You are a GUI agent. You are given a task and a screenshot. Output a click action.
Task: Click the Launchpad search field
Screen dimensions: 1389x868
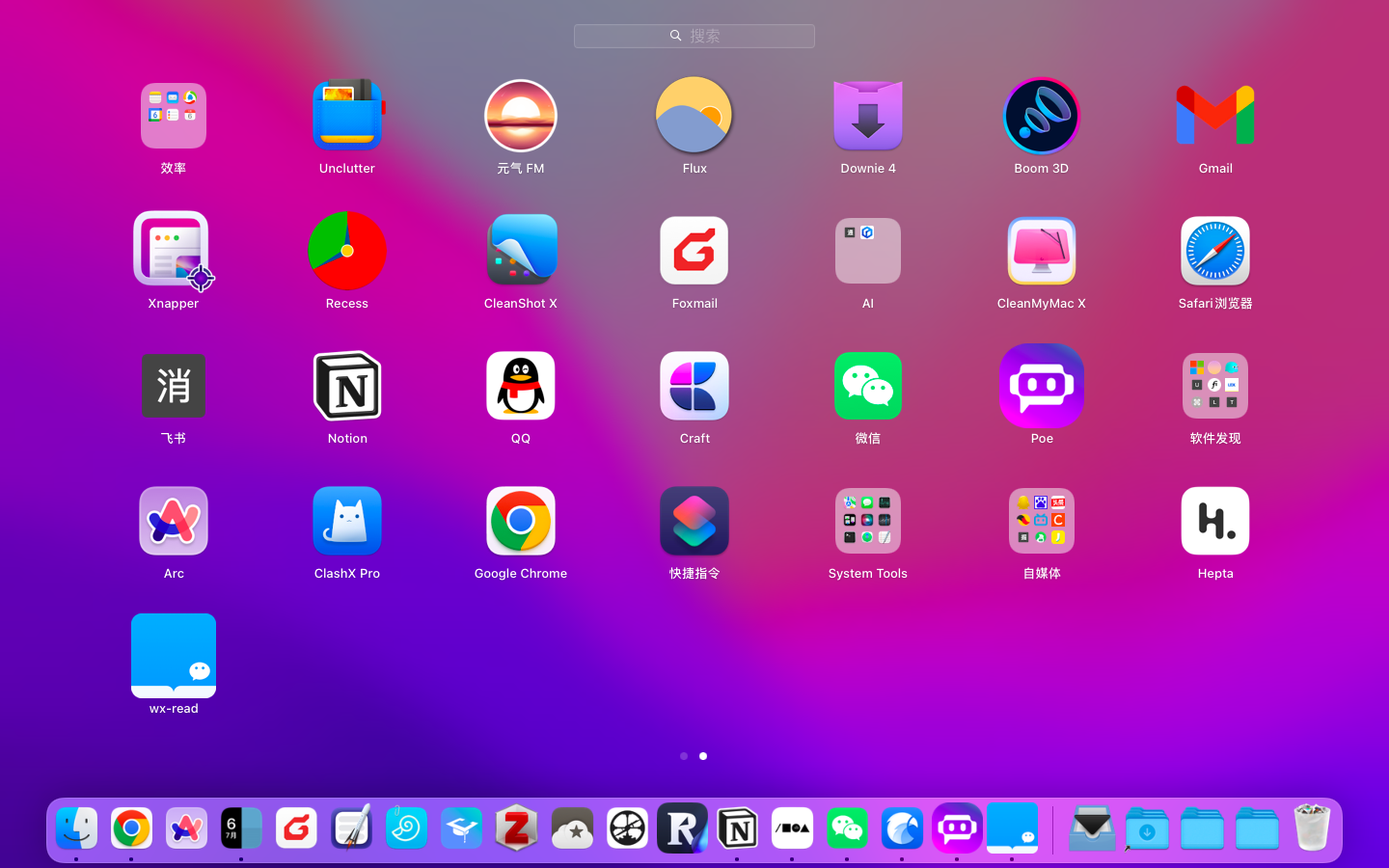pyautogui.click(x=694, y=36)
